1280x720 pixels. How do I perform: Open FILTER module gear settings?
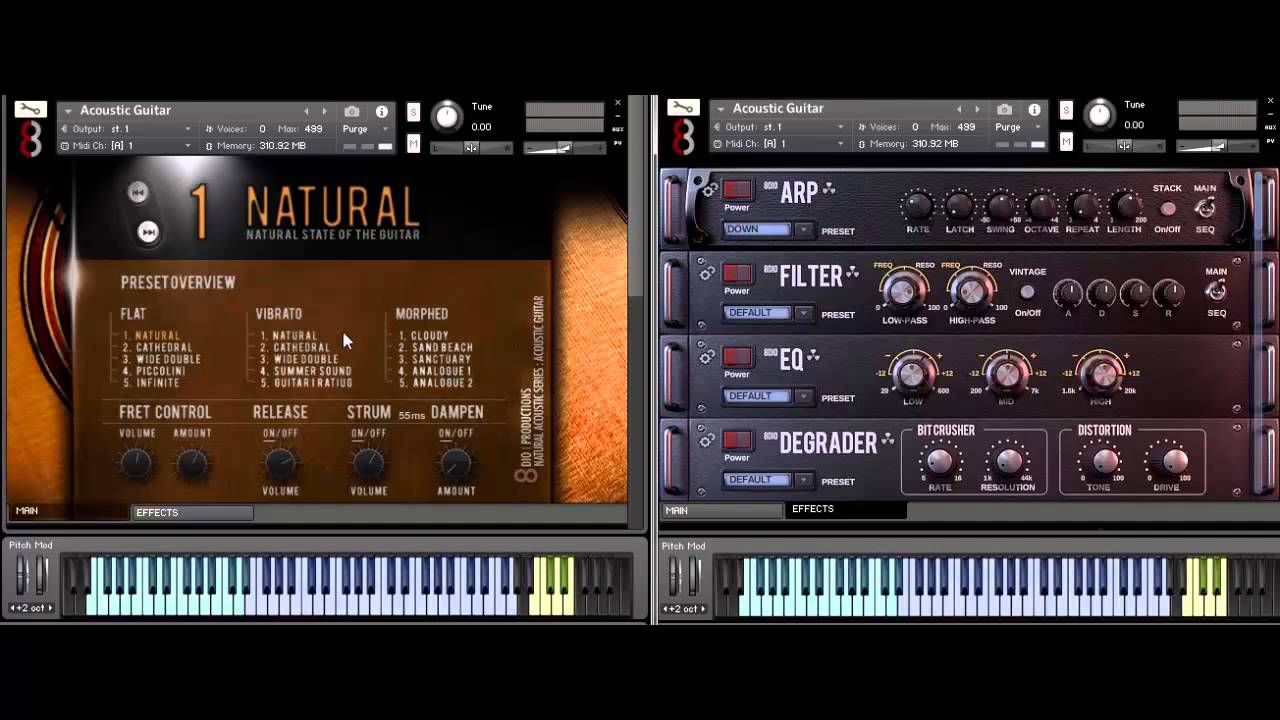pos(707,273)
